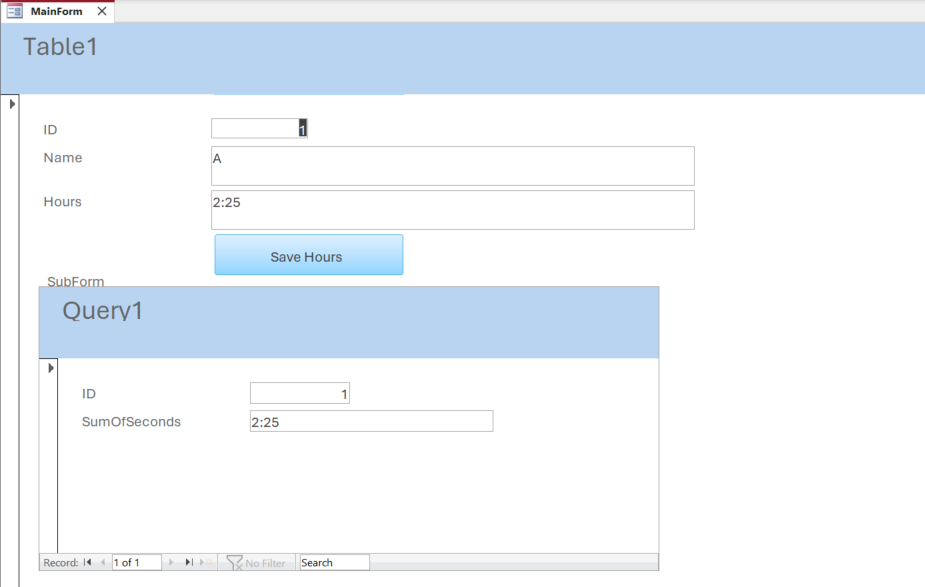Close the MainForm tab
925x587 pixels.
102,11
